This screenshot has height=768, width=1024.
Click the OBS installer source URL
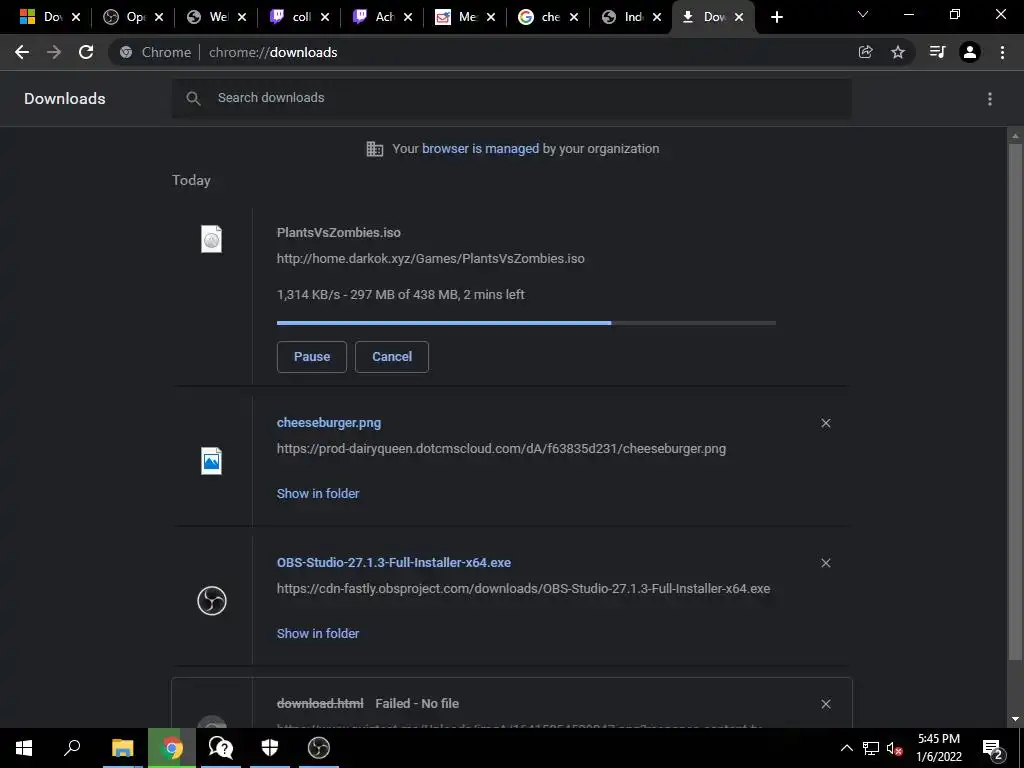tap(523, 588)
